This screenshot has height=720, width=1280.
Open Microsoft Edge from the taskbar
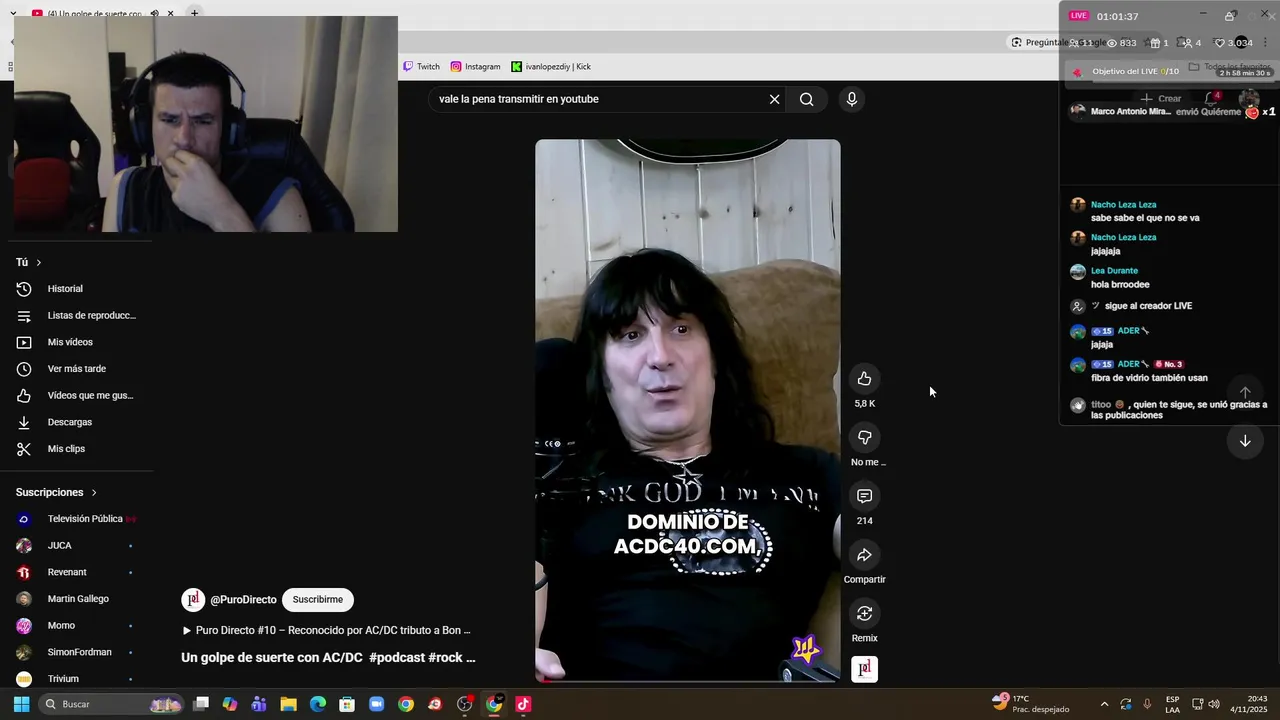318,704
